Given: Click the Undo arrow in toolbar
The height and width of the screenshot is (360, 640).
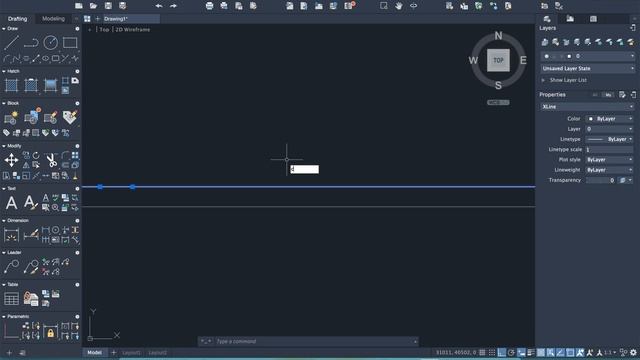Looking at the screenshot, I should [159, 6].
